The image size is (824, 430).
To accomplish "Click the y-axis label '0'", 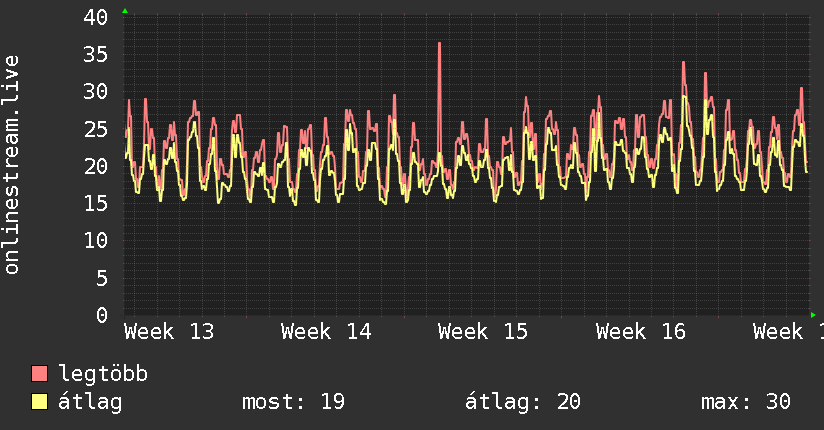I will [102, 315].
